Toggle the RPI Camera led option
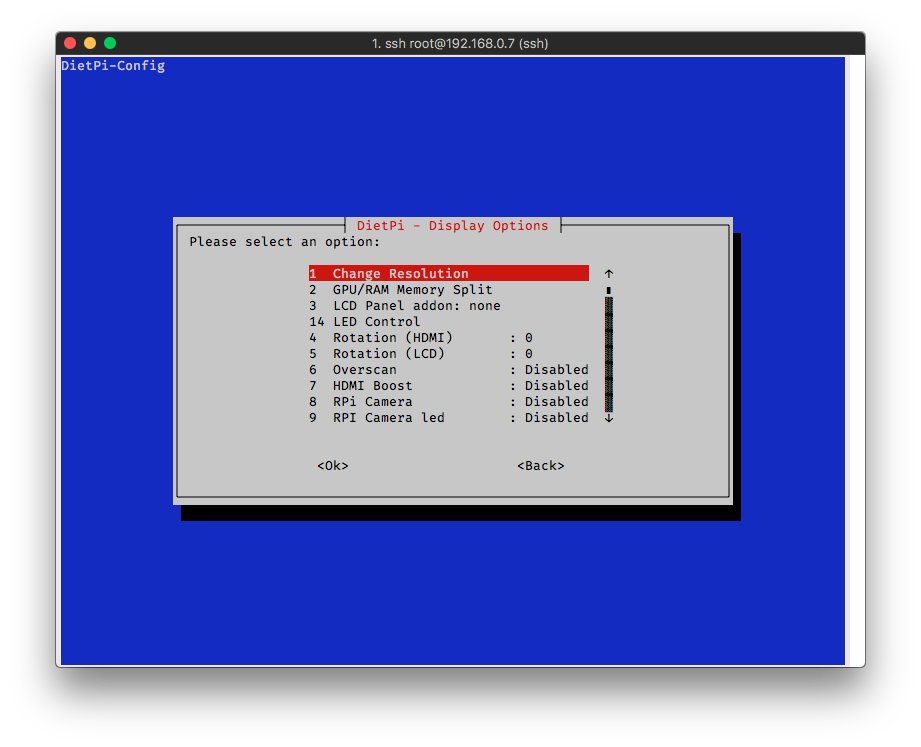Image resolution: width=921 pixels, height=747 pixels. click(x=449, y=418)
